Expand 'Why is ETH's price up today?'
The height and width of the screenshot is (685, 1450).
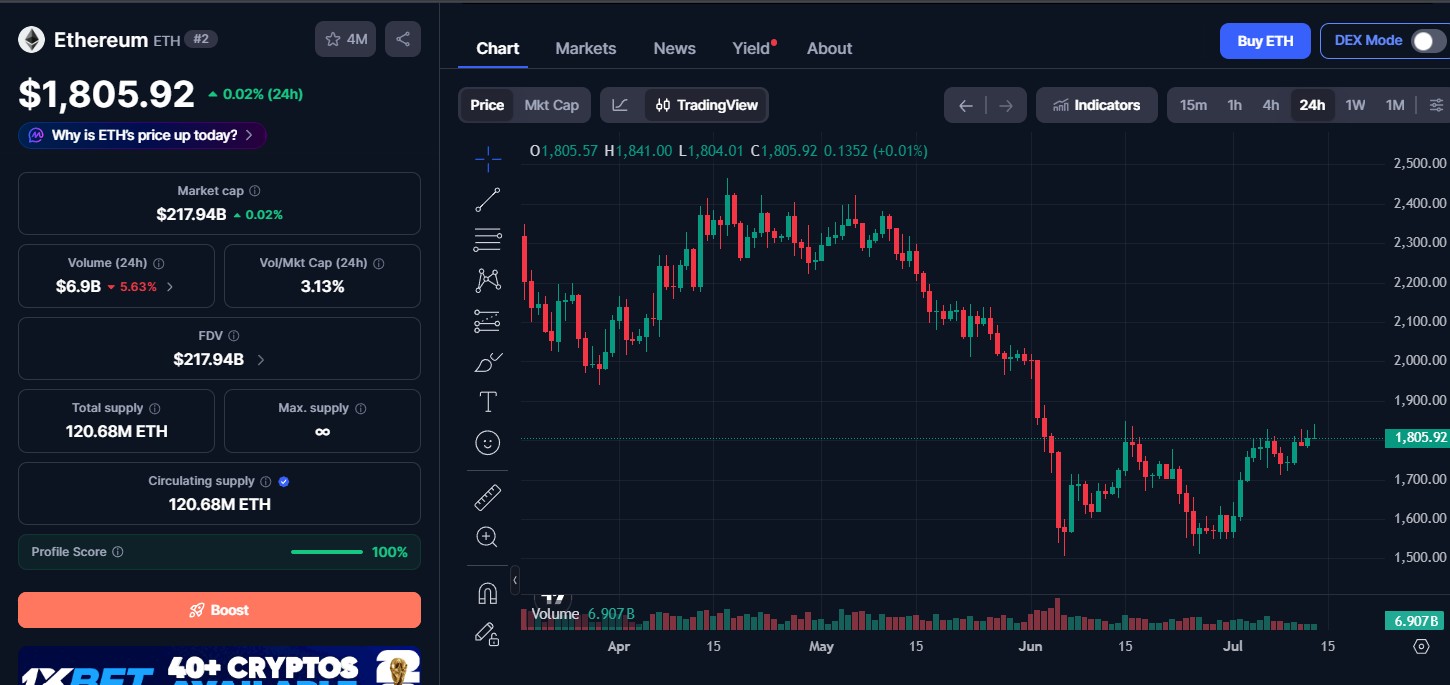tap(142, 135)
